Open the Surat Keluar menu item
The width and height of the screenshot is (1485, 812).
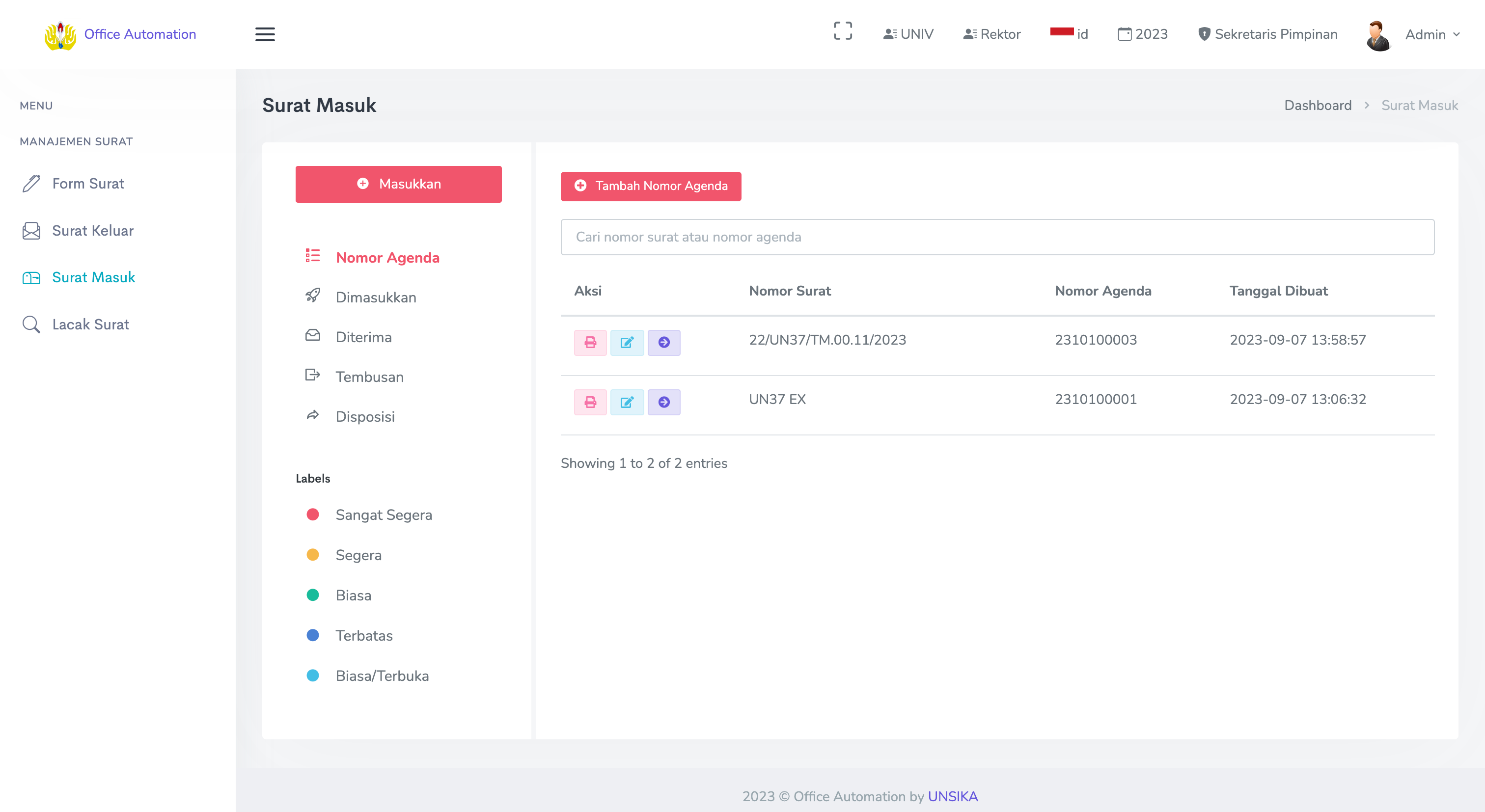[92, 231]
